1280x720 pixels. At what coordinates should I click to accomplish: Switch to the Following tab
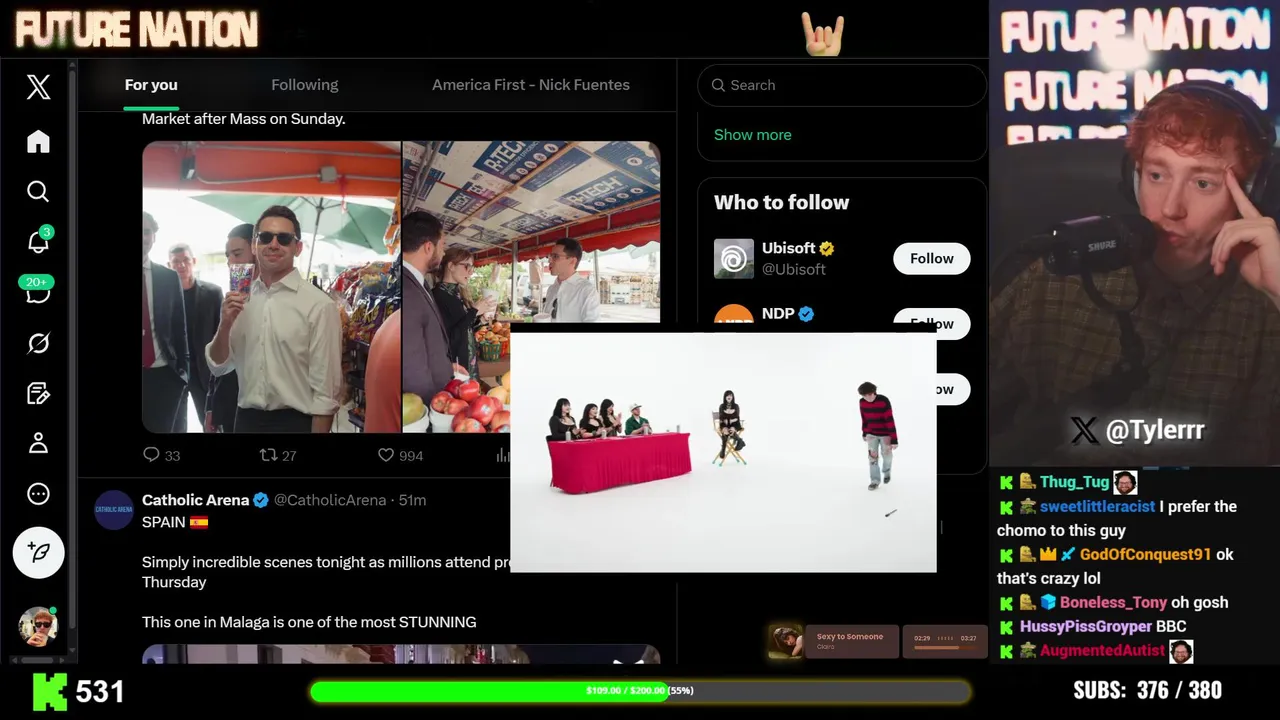coord(305,85)
